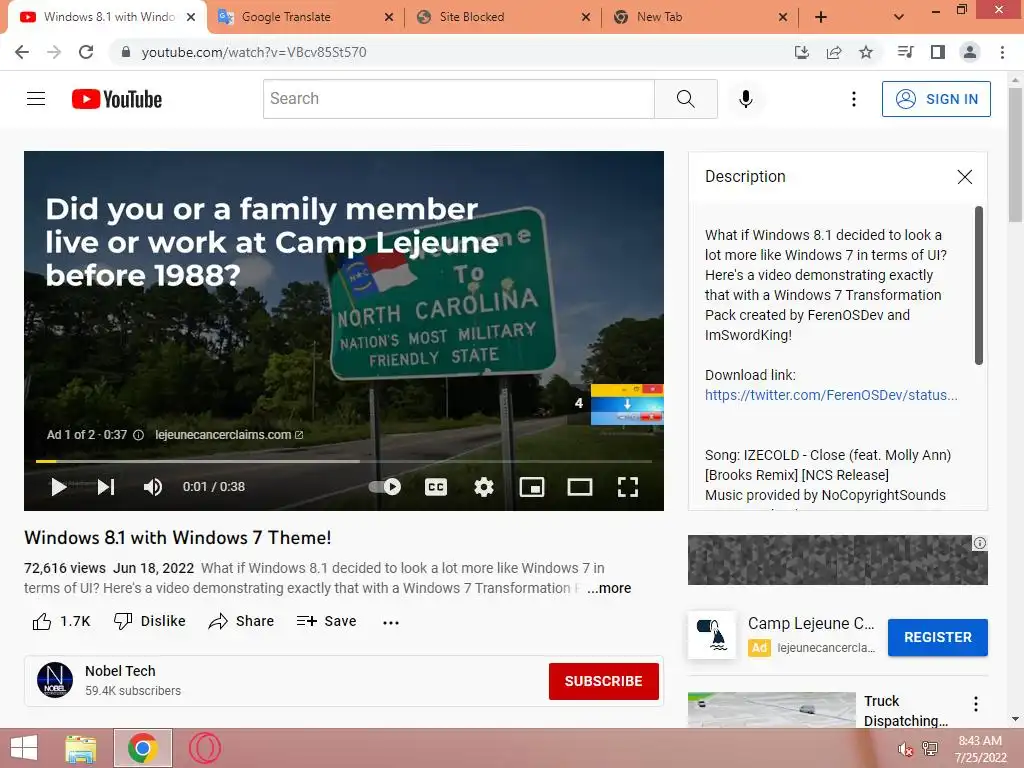Skip to the next video
This screenshot has width=1024, height=768.
pyautogui.click(x=106, y=487)
